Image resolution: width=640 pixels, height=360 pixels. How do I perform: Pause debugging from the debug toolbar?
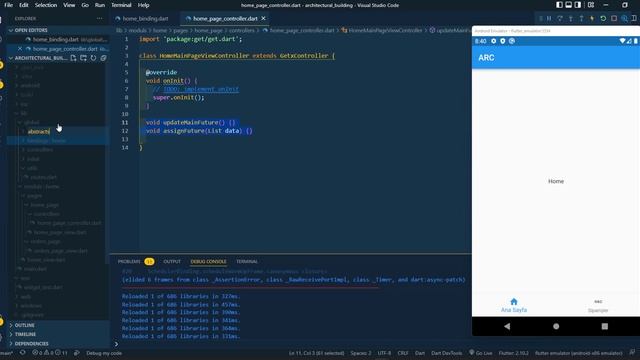(549, 18)
